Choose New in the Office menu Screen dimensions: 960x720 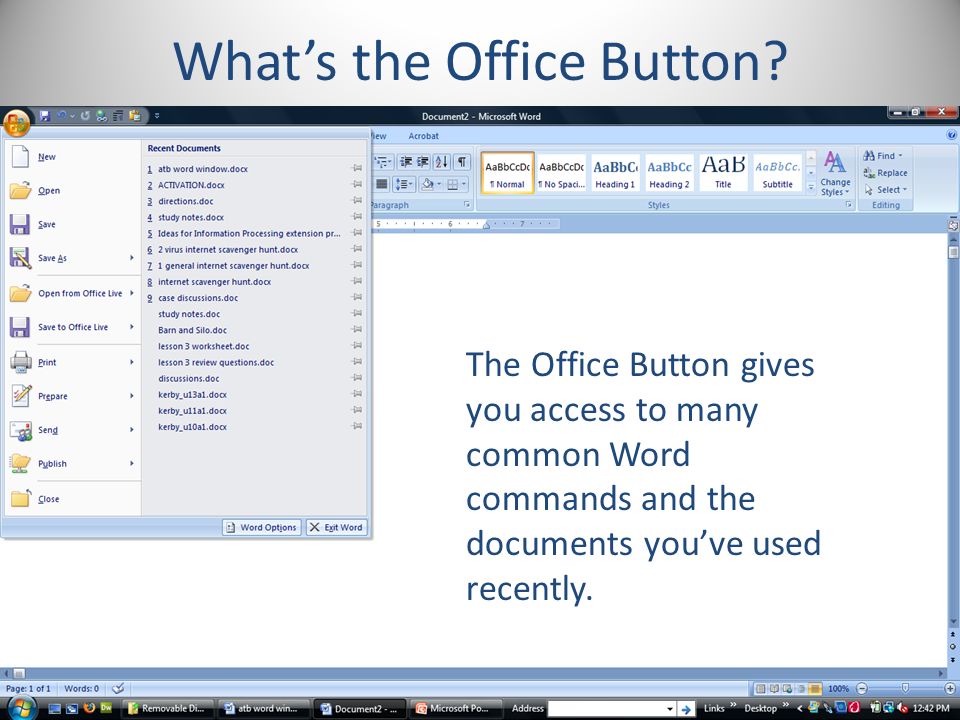[72, 157]
